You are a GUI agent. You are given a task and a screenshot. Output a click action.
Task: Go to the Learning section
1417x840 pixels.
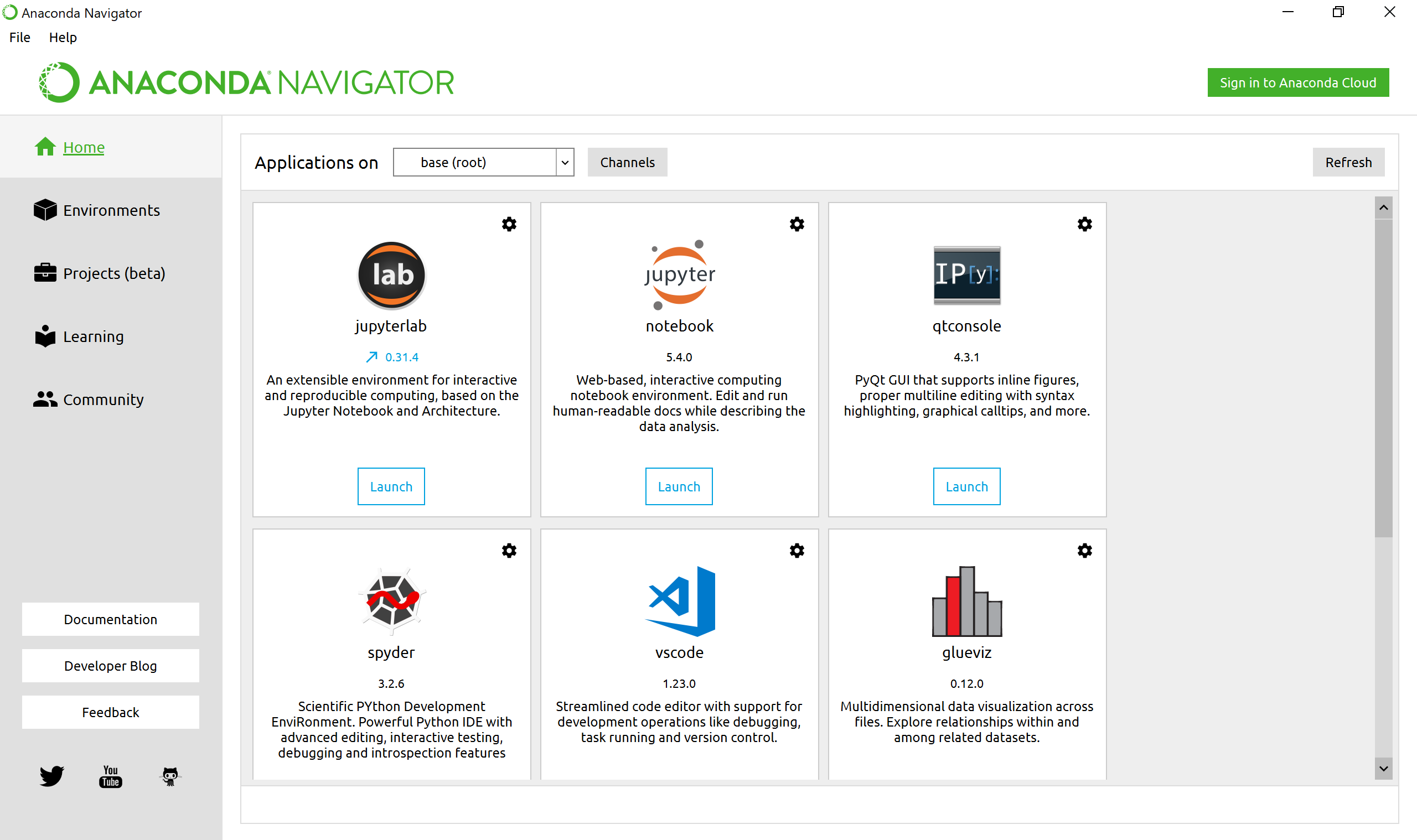tap(93, 336)
